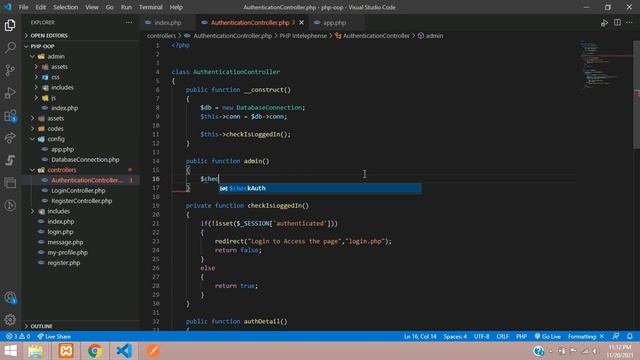Select PHP language mode

click(521, 336)
